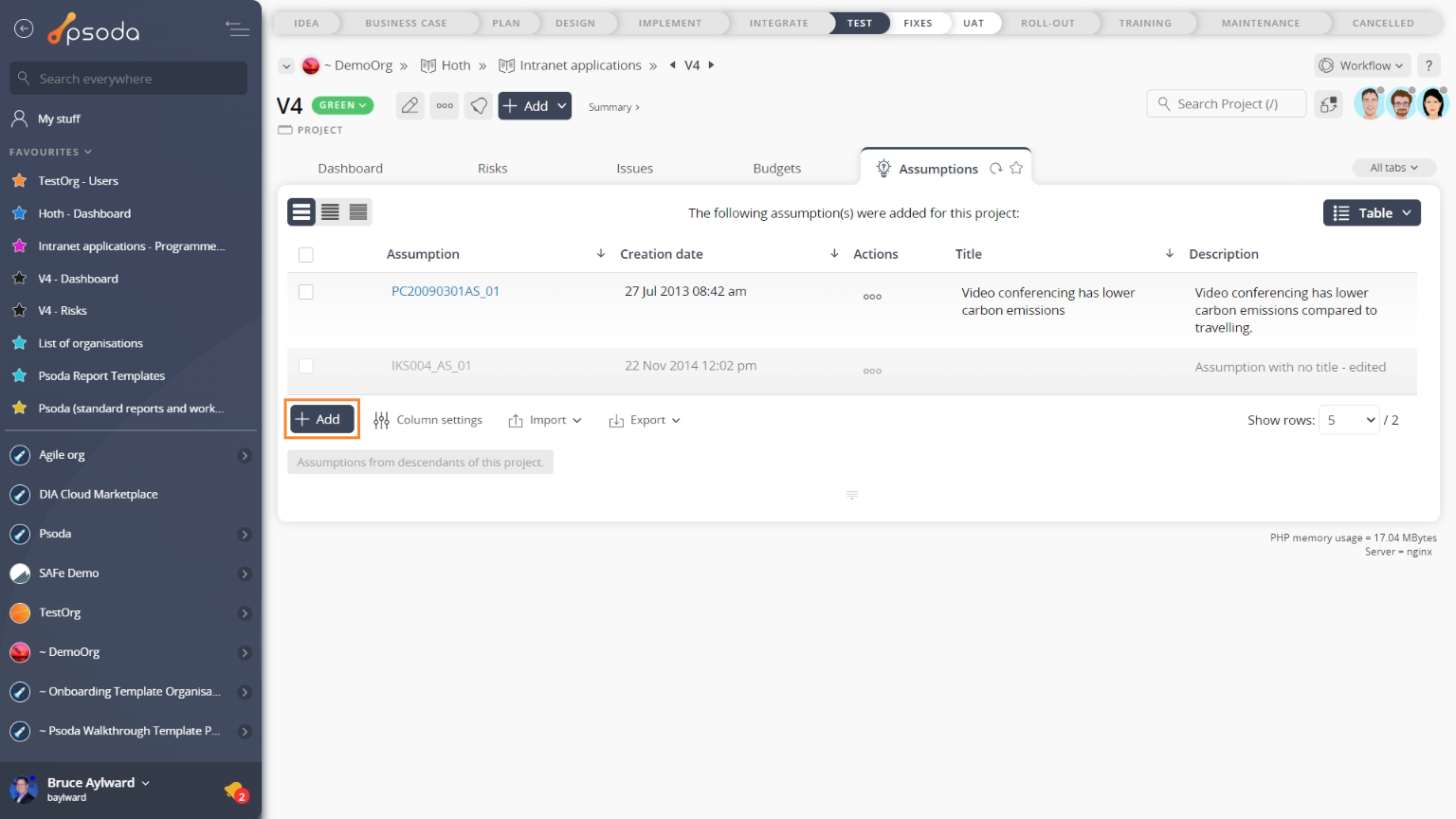Screen dimensions: 1456x819
Task: Open notifications icon with badge 2
Action: pyautogui.click(x=235, y=790)
